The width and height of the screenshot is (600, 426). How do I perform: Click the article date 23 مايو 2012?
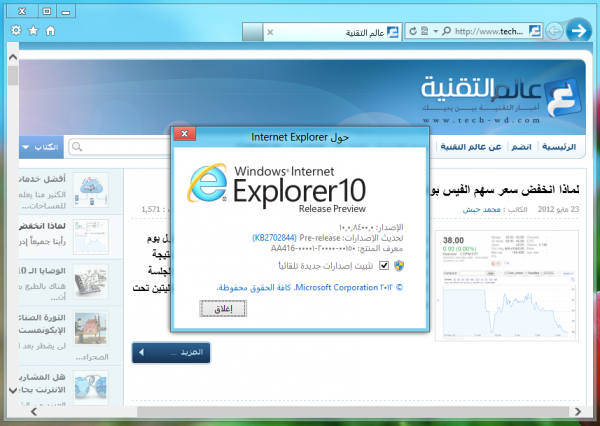[x=558, y=209]
